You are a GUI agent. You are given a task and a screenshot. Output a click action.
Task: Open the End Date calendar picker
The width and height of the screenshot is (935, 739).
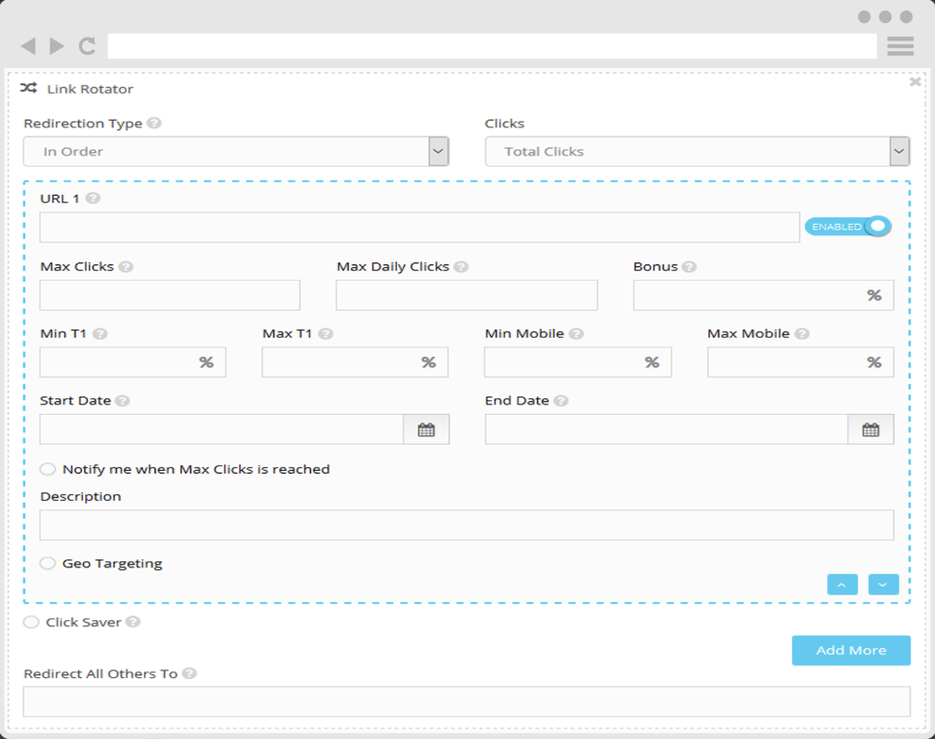tap(871, 428)
